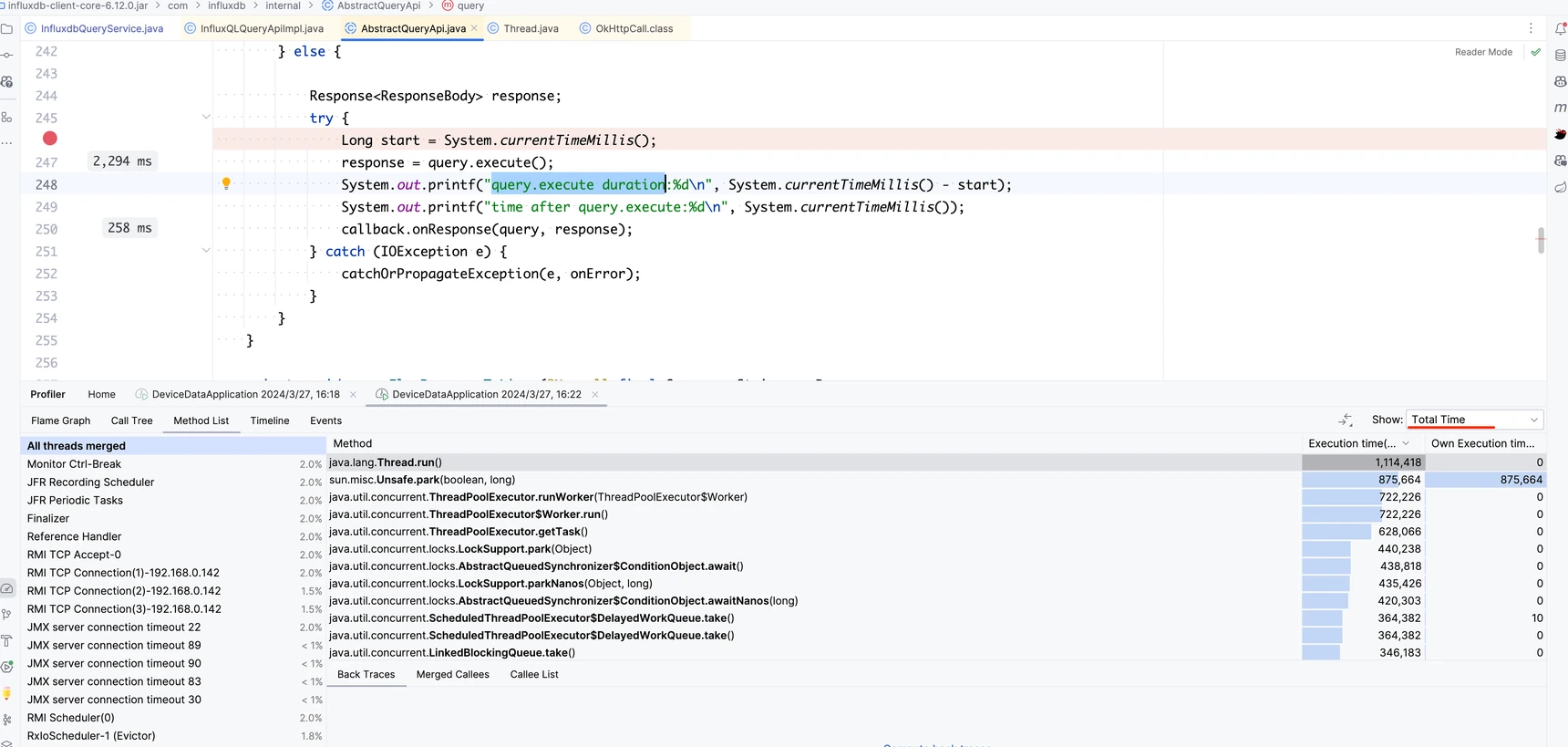The image size is (1568, 747).
Task: Switch to InfluxdbQueryService.java editor tab
Action: [x=94, y=28]
